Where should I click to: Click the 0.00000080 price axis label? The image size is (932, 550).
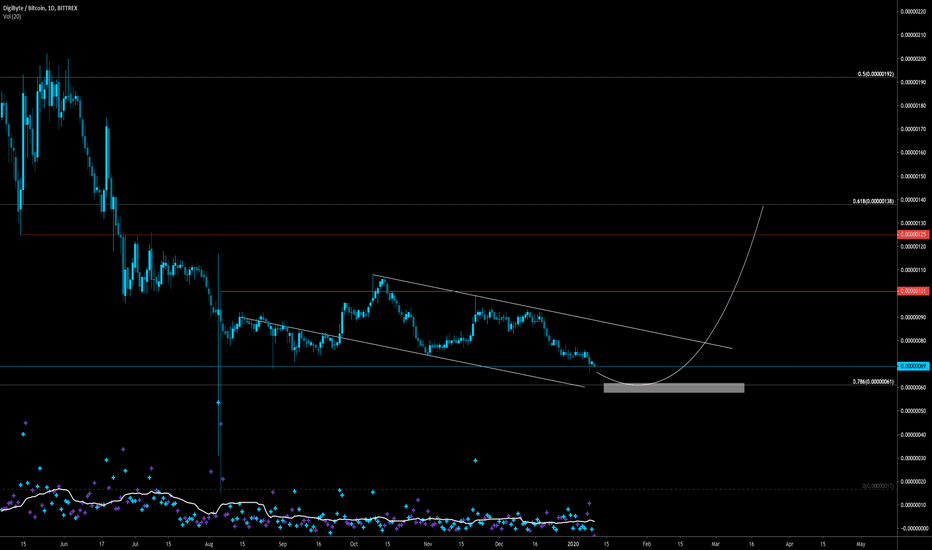click(x=914, y=341)
